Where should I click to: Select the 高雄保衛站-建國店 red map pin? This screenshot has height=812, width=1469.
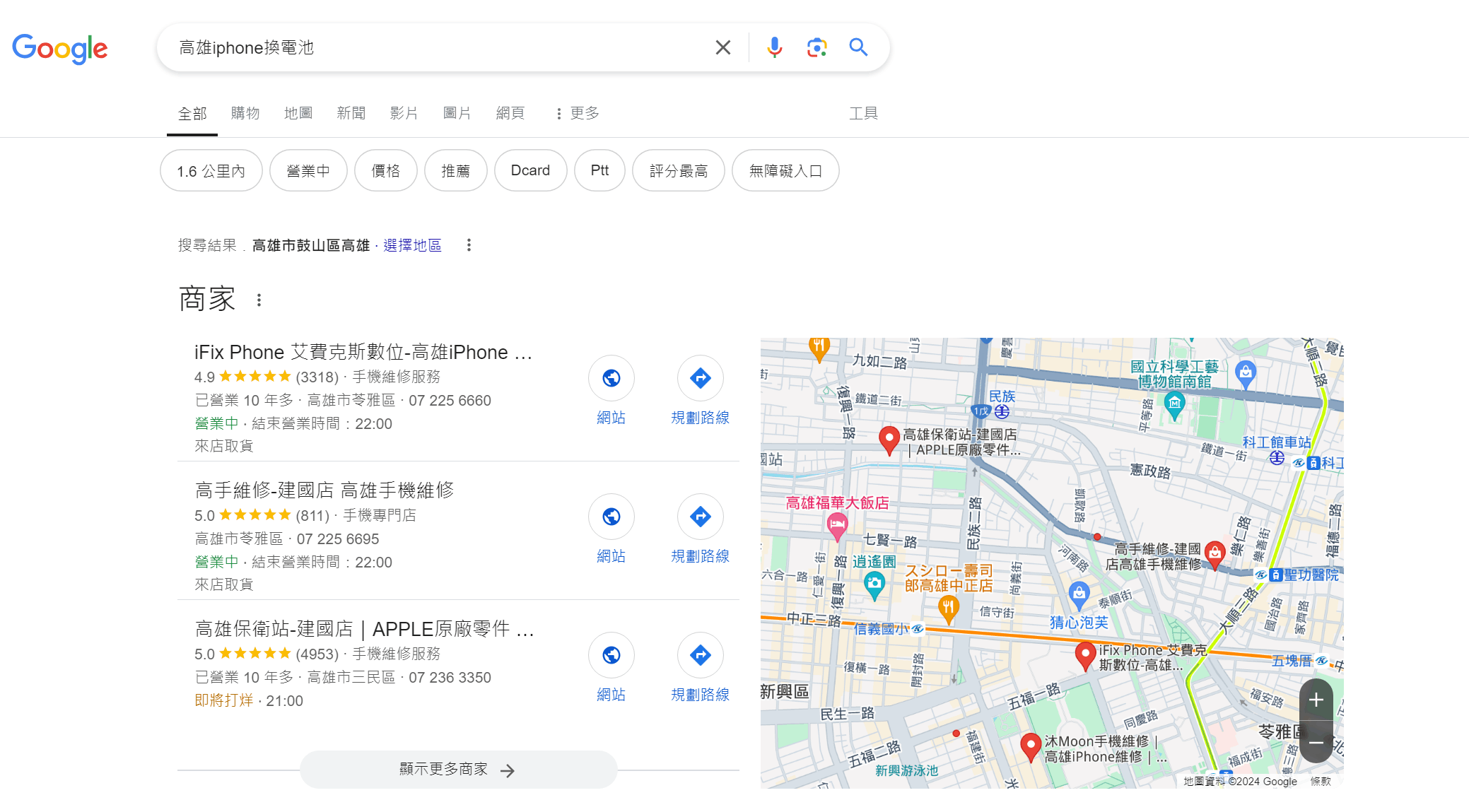point(889,440)
